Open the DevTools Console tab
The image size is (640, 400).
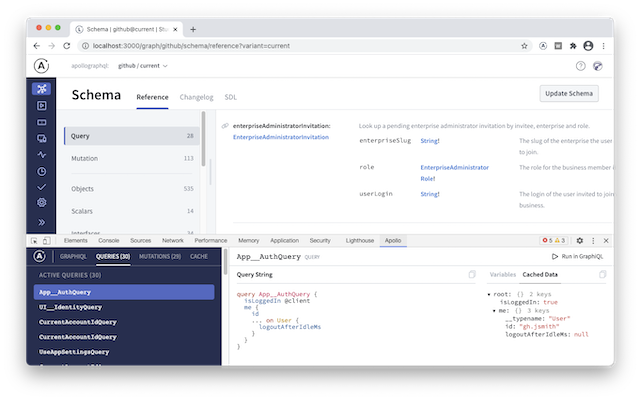[109, 241]
